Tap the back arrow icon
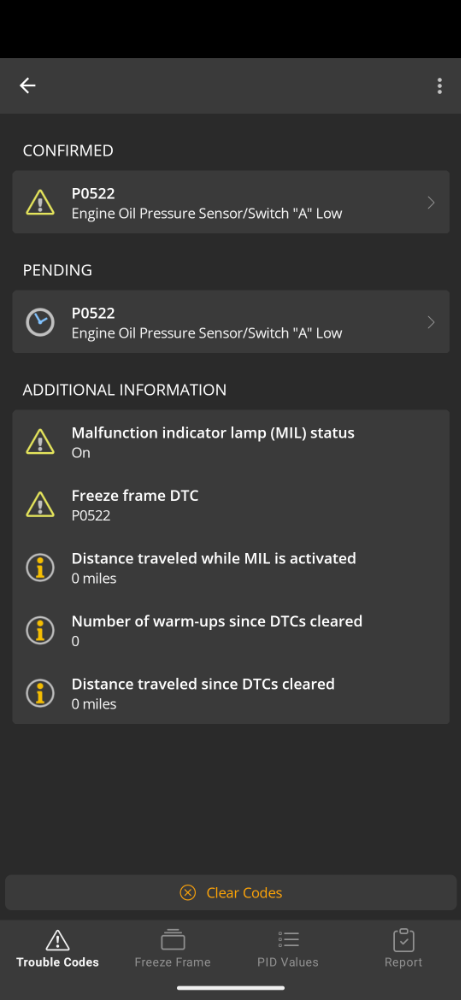Screen dimensions: 461x1000 click(x=27, y=85)
